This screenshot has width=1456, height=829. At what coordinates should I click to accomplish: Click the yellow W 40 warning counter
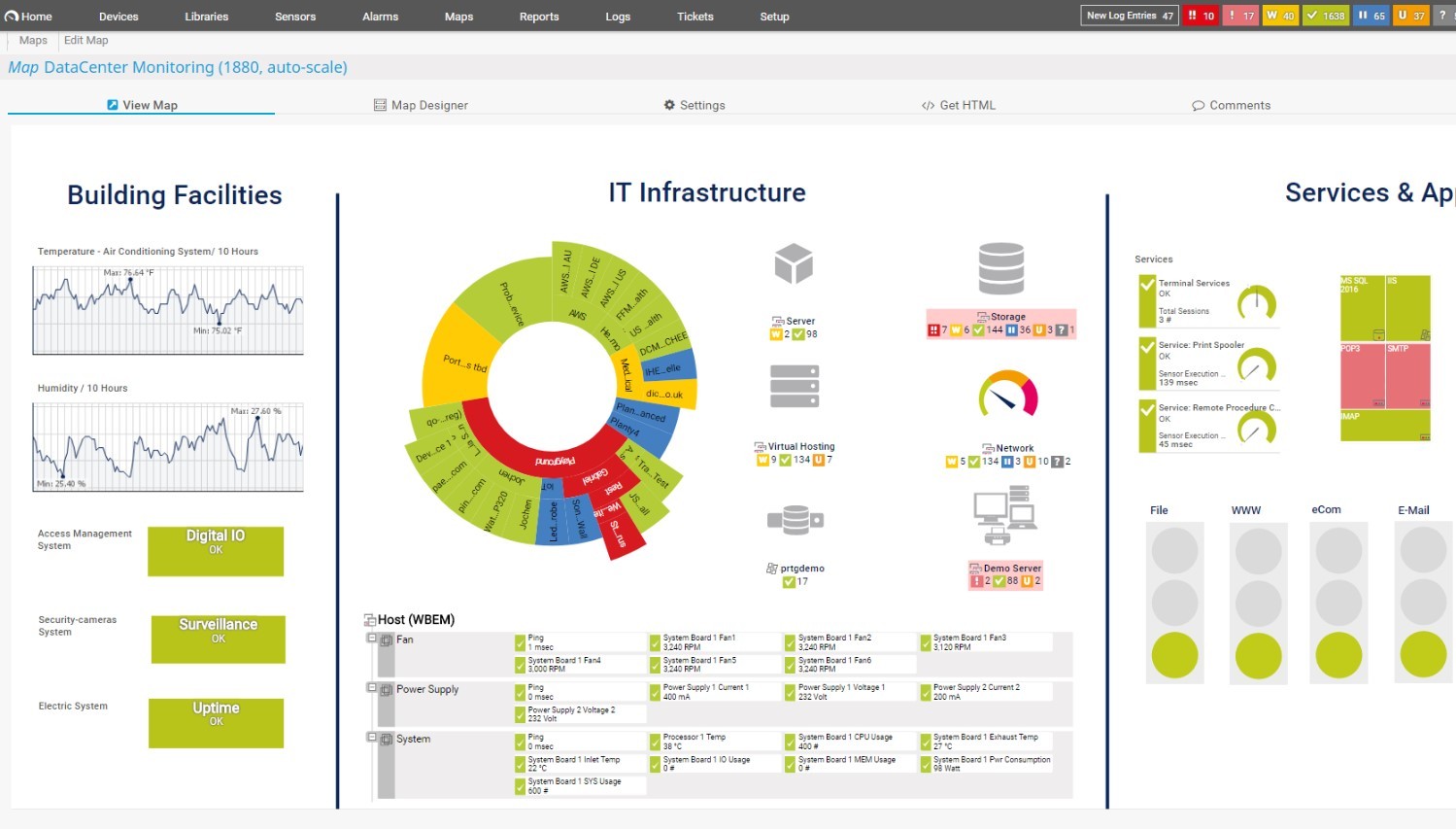point(1280,16)
